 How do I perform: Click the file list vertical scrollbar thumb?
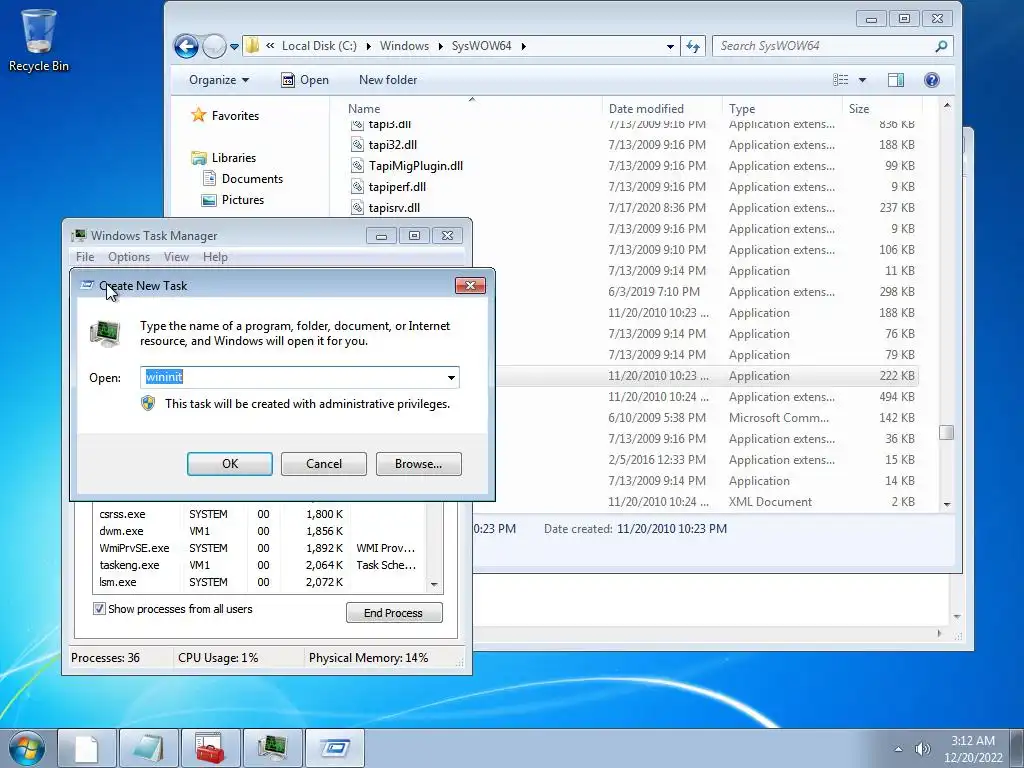click(x=946, y=432)
